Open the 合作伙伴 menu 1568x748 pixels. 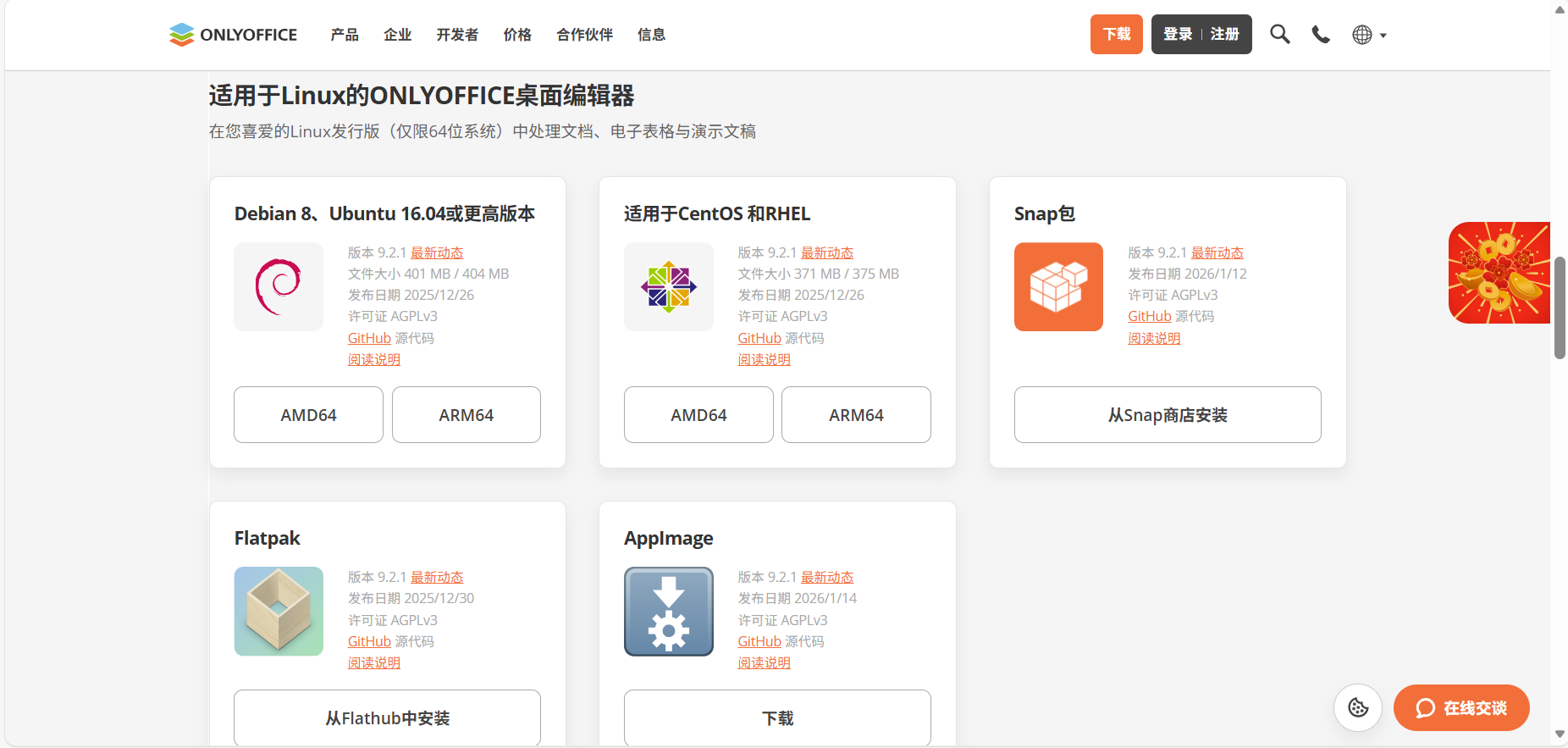point(584,35)
